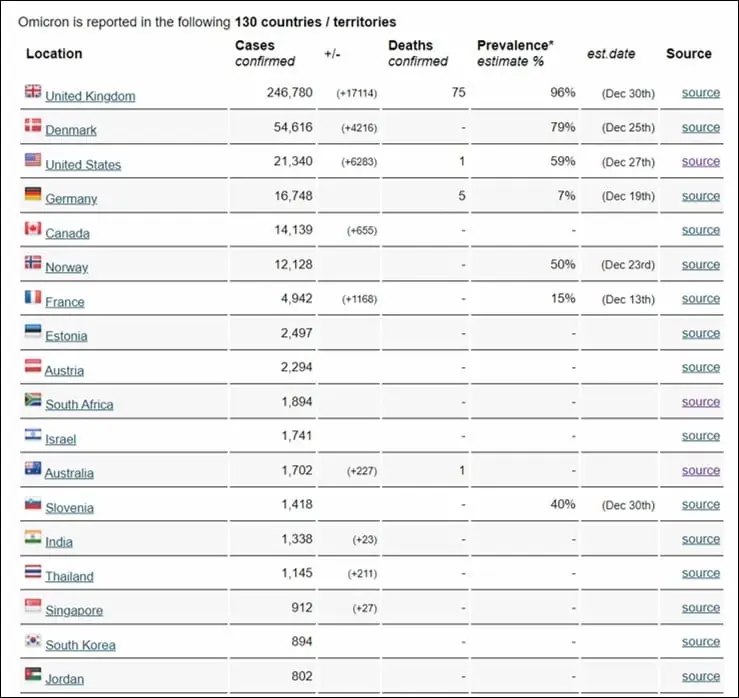Click the Slovenia flag icon
The width and height of the screenshot is (739, 698).
pyautogui.click(x=33, y=503)
